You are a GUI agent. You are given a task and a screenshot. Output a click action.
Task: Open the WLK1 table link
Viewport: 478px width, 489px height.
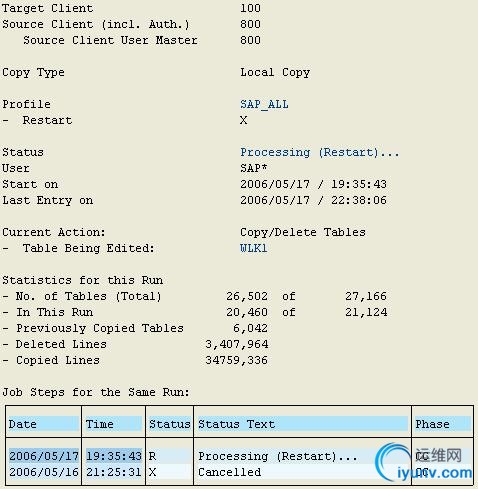point(254,248)
